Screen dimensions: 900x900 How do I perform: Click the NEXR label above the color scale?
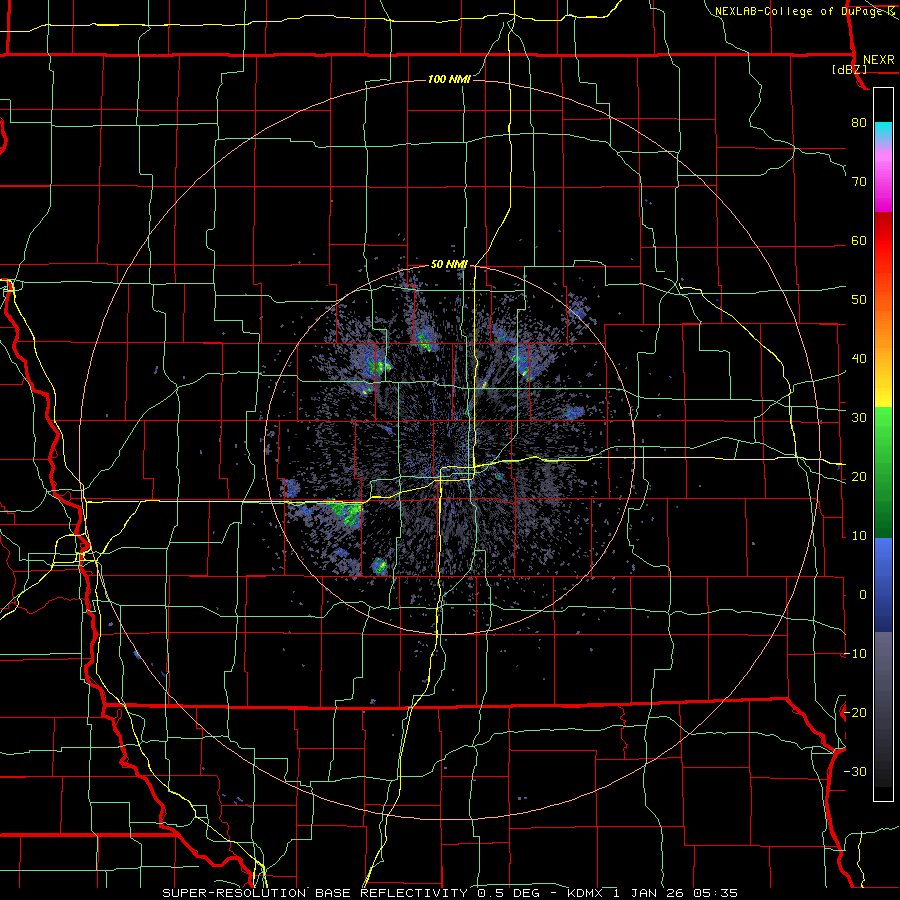pyautogui.click(x=878, y=60)
